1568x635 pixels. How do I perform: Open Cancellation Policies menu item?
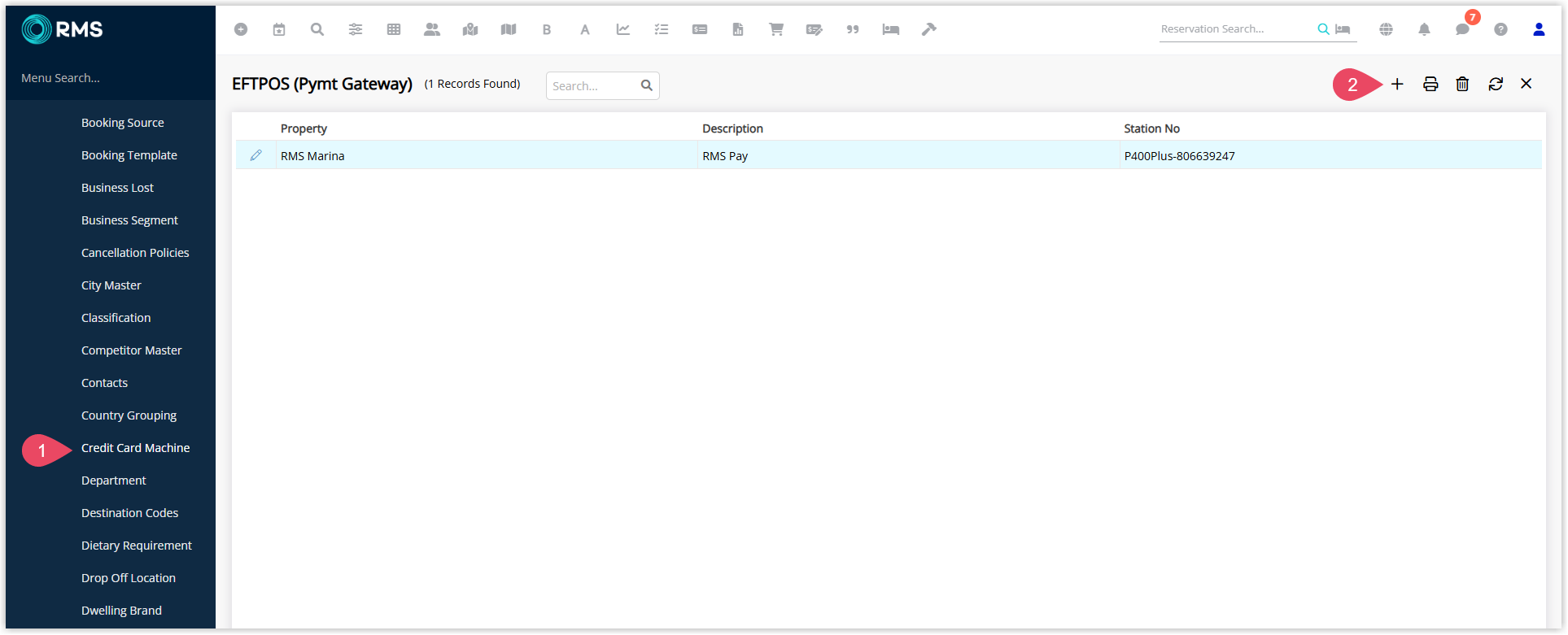(135, 253)
